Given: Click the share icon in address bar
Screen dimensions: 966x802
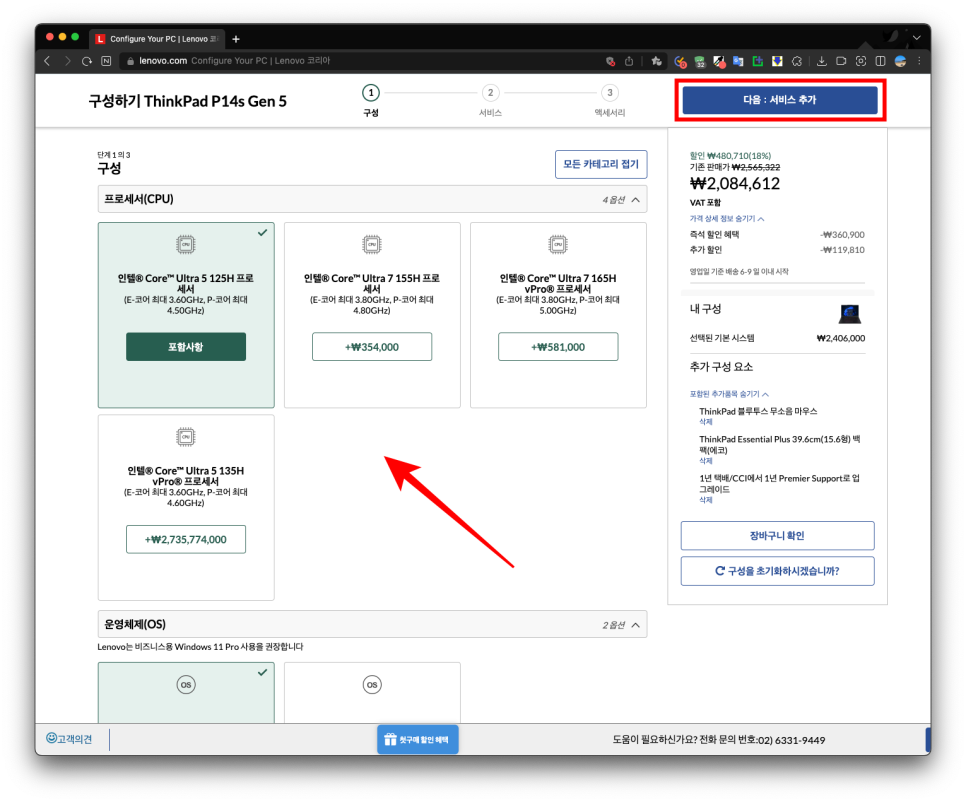Looking at the screenshot, I should 629,61.
